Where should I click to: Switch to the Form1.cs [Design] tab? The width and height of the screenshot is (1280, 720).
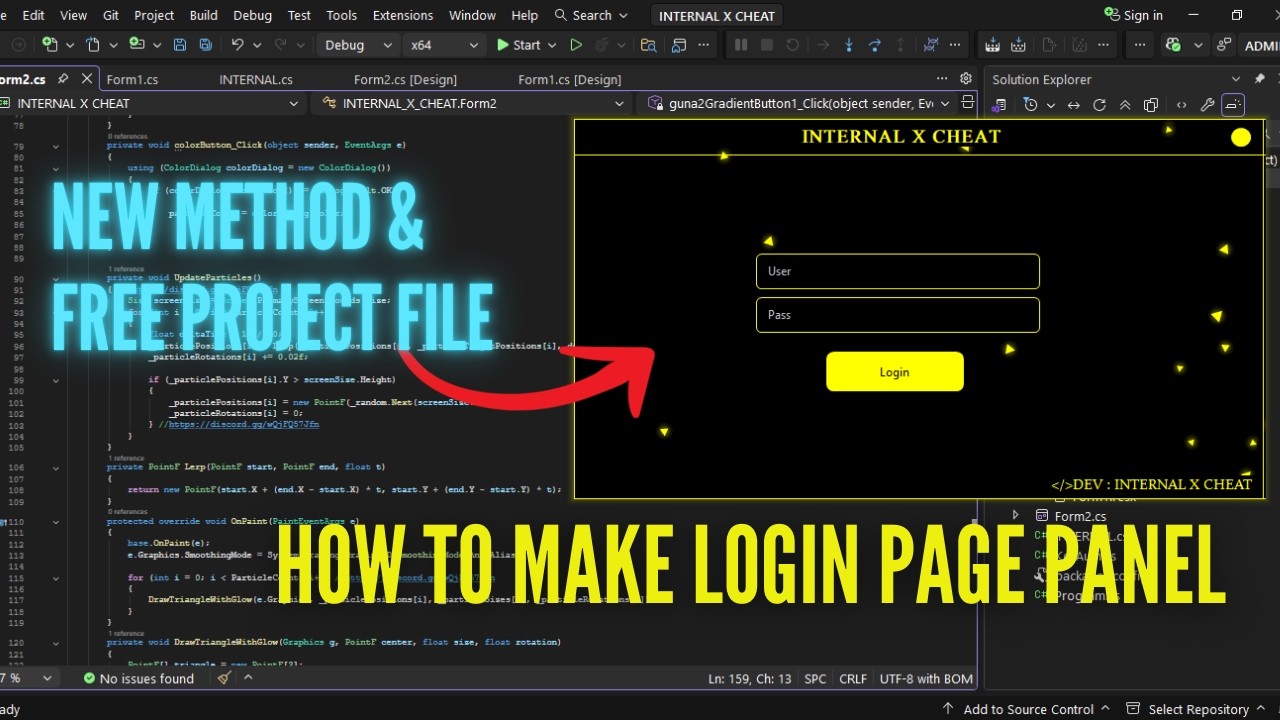pyautogui.click(x=569, y=79)
